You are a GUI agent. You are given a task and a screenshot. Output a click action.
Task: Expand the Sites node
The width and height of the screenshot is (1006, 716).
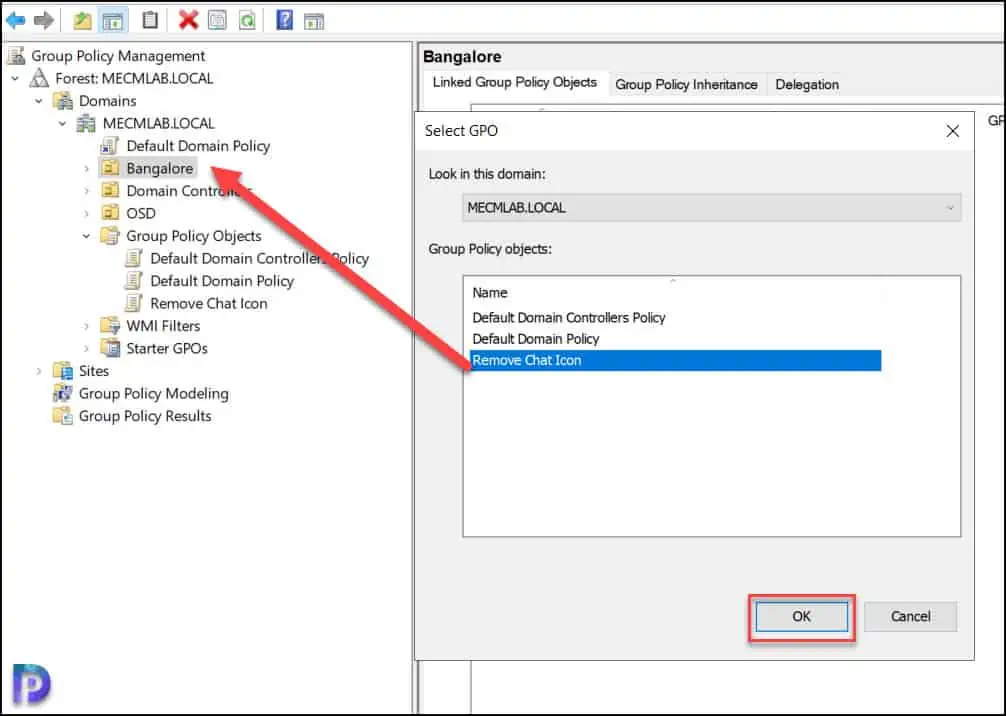(39, 371)
